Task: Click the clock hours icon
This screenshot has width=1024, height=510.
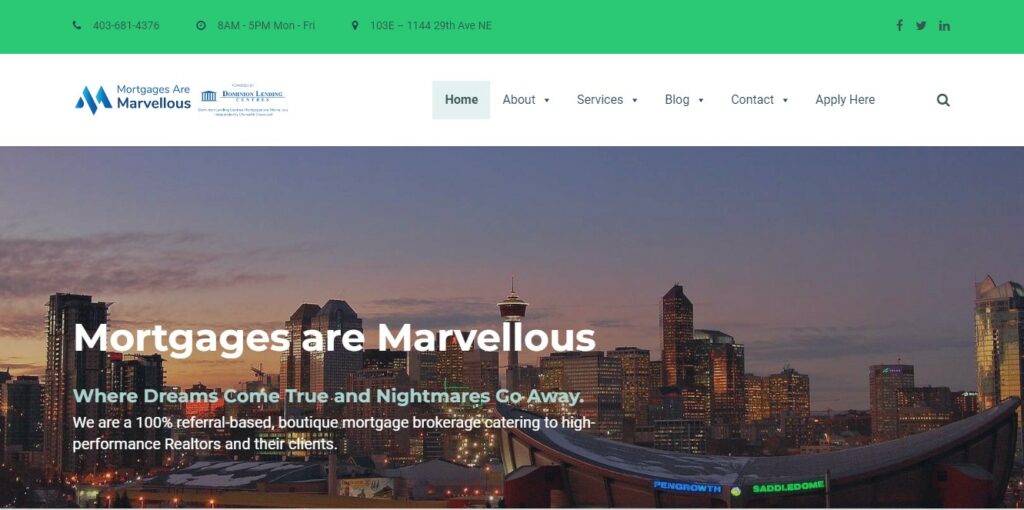Action: point(201,25)
